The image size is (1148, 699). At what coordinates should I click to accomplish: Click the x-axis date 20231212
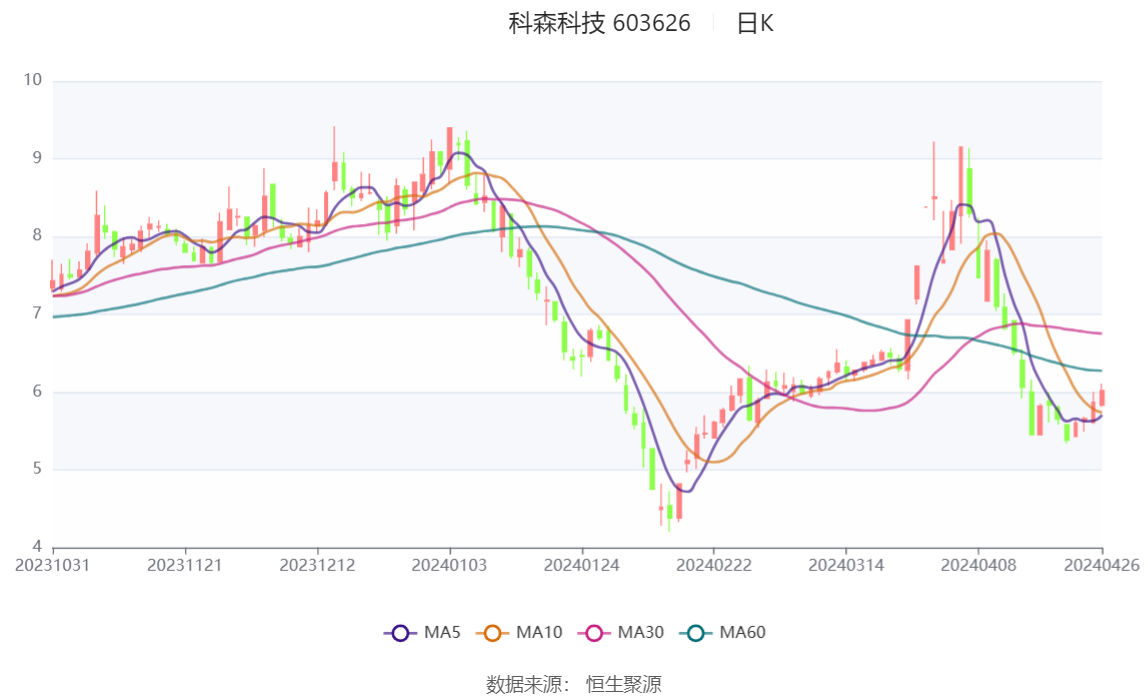317,566
